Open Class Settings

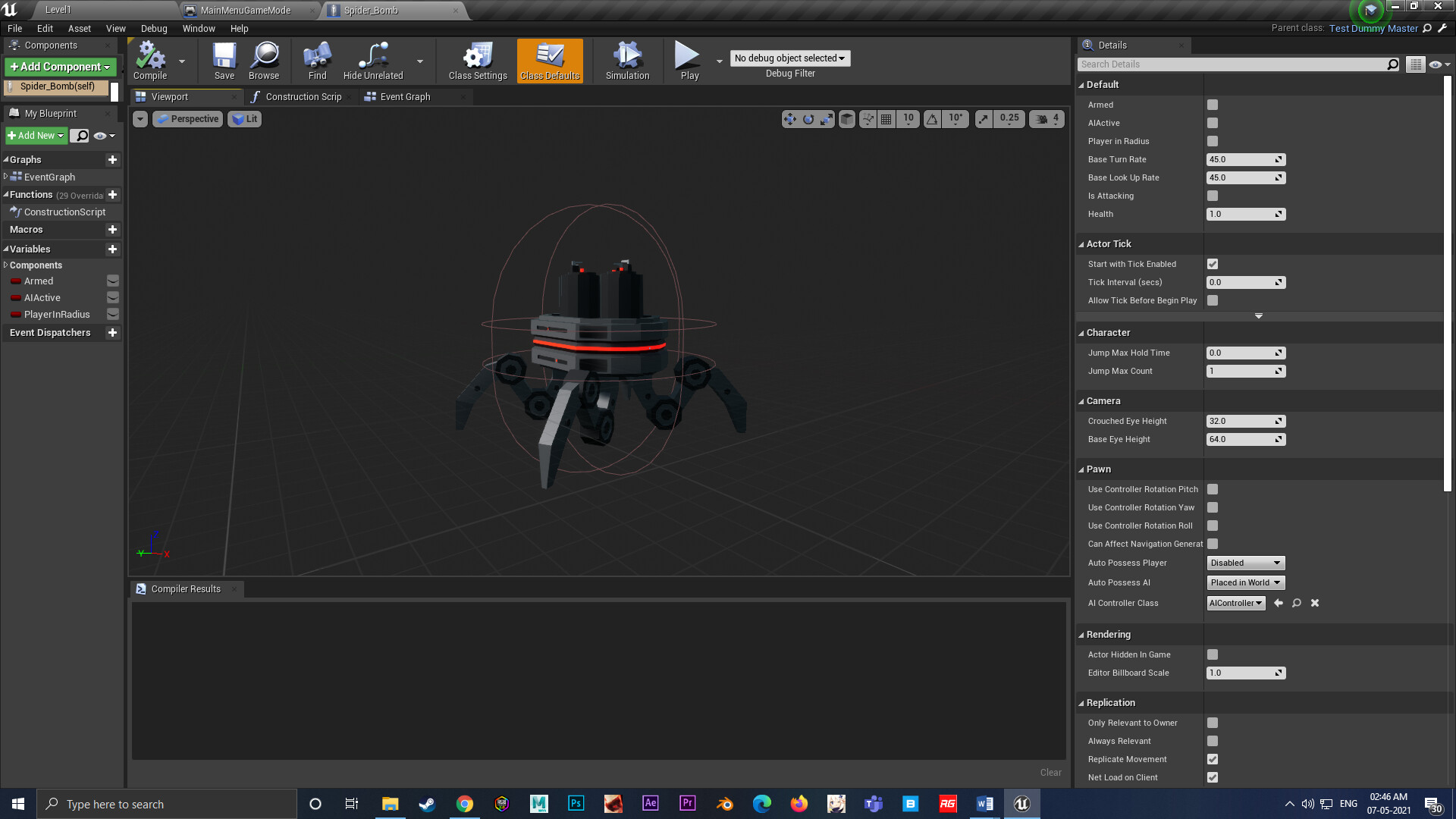pos(476,61)
